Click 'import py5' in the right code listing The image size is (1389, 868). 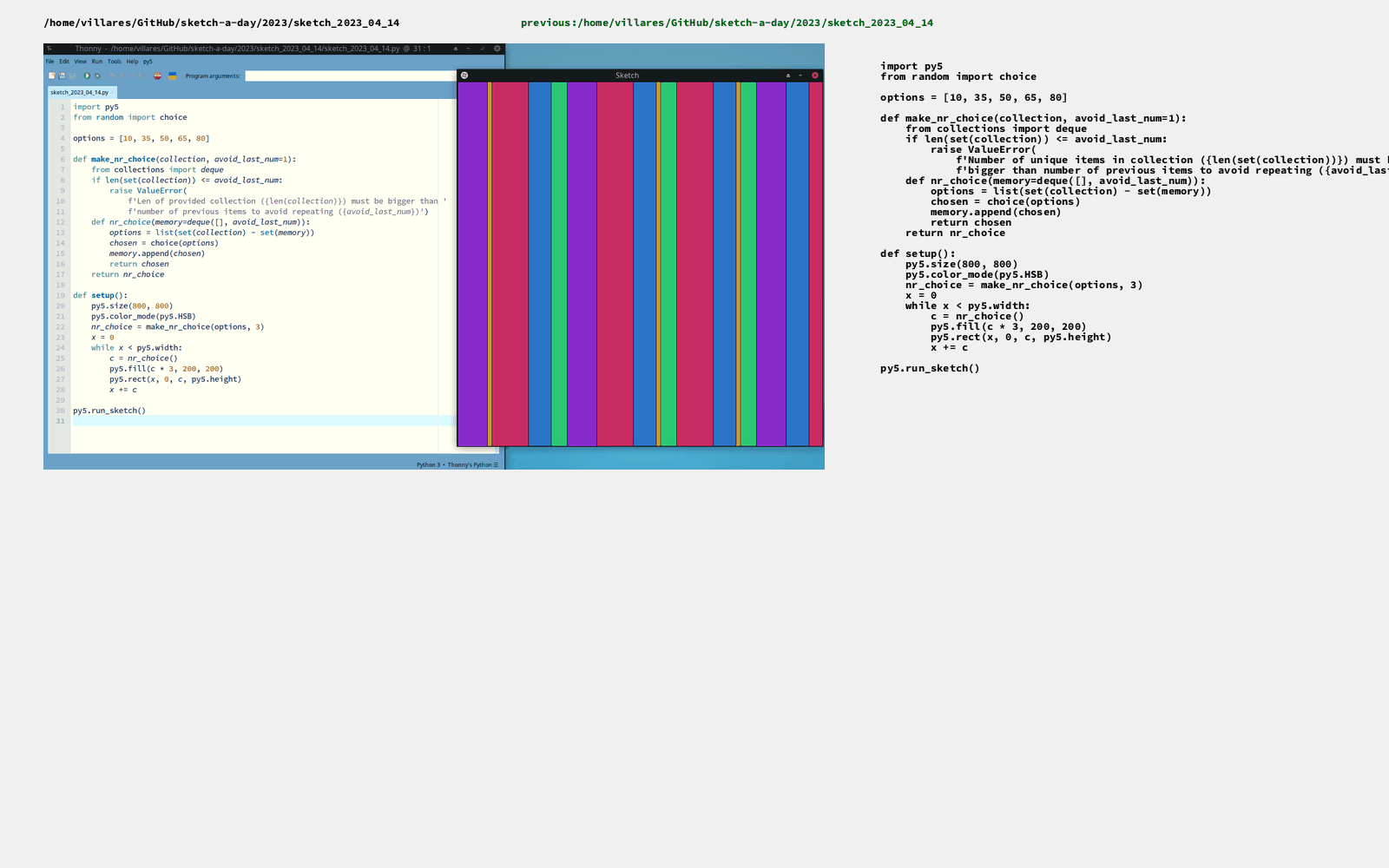(912, 66)
